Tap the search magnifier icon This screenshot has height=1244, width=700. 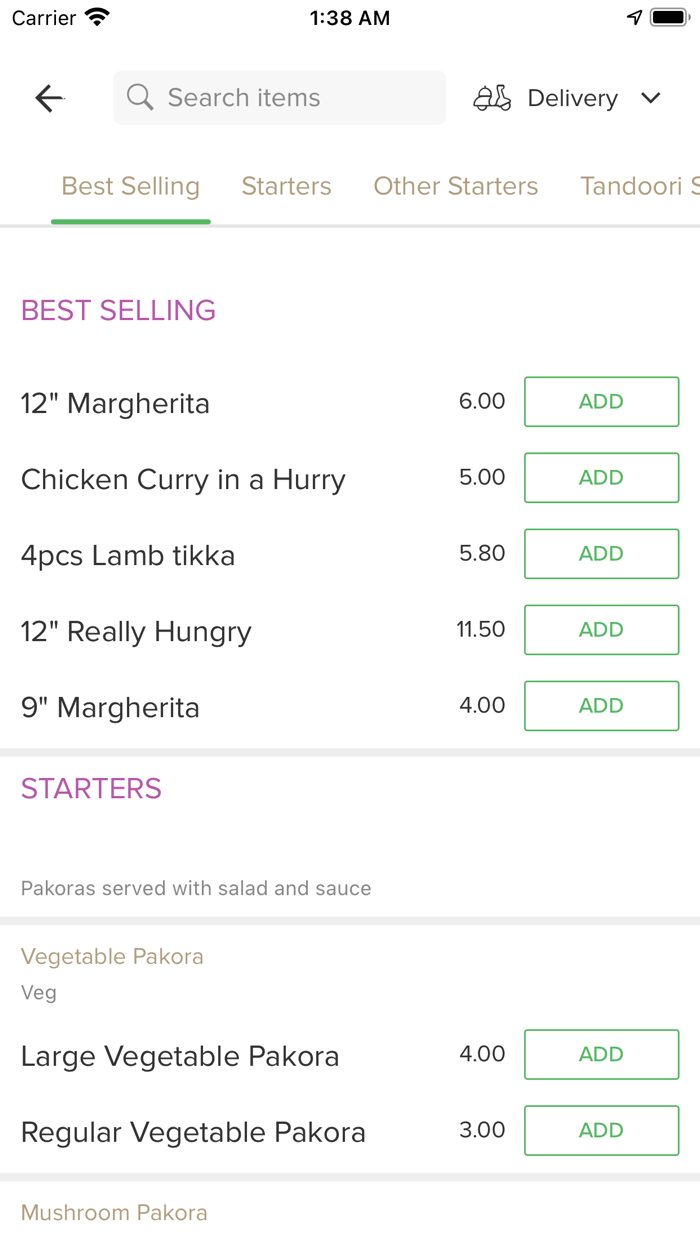pos(140,98)
